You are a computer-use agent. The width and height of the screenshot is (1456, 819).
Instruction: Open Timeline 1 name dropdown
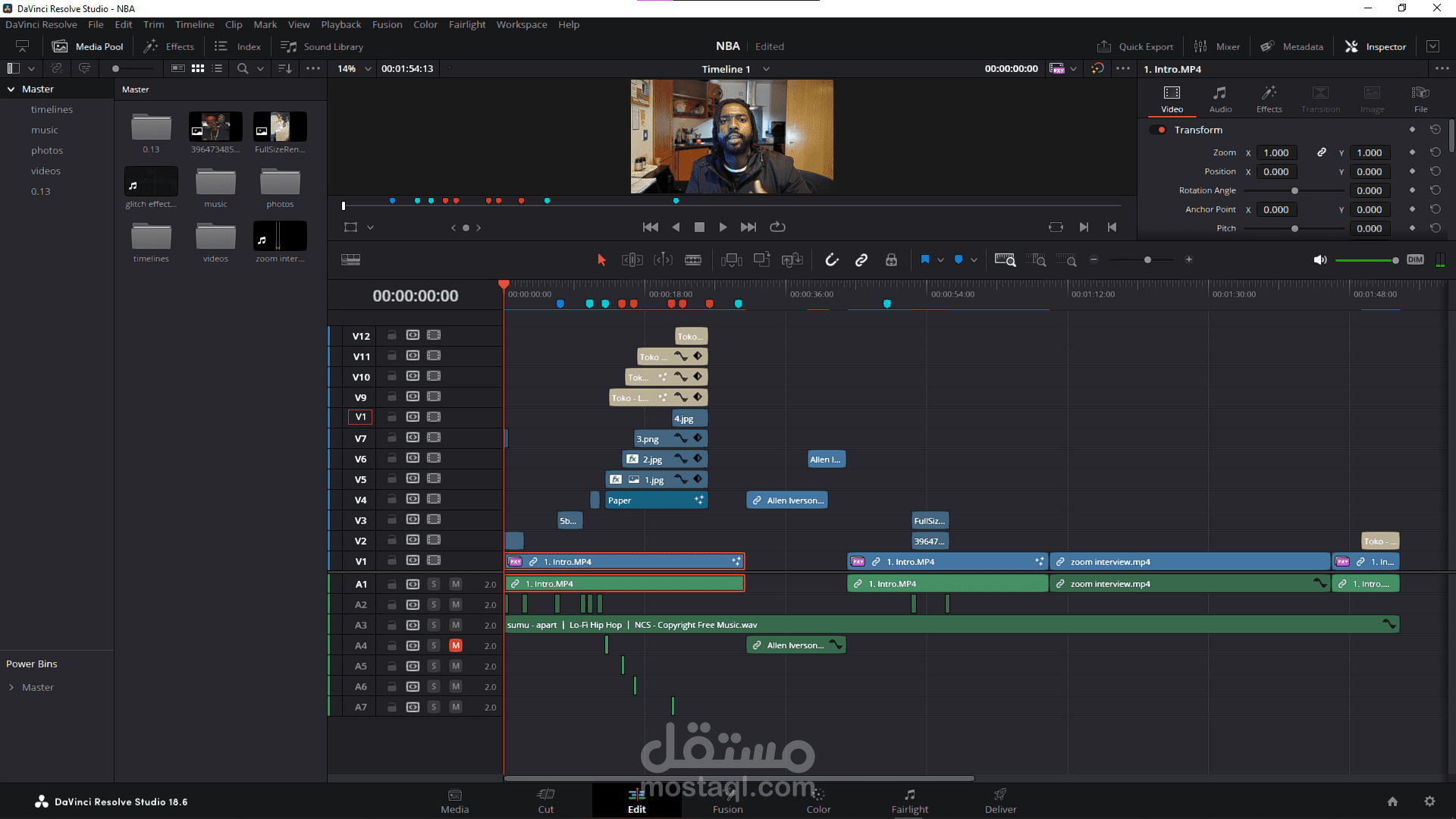click(766, 69)
